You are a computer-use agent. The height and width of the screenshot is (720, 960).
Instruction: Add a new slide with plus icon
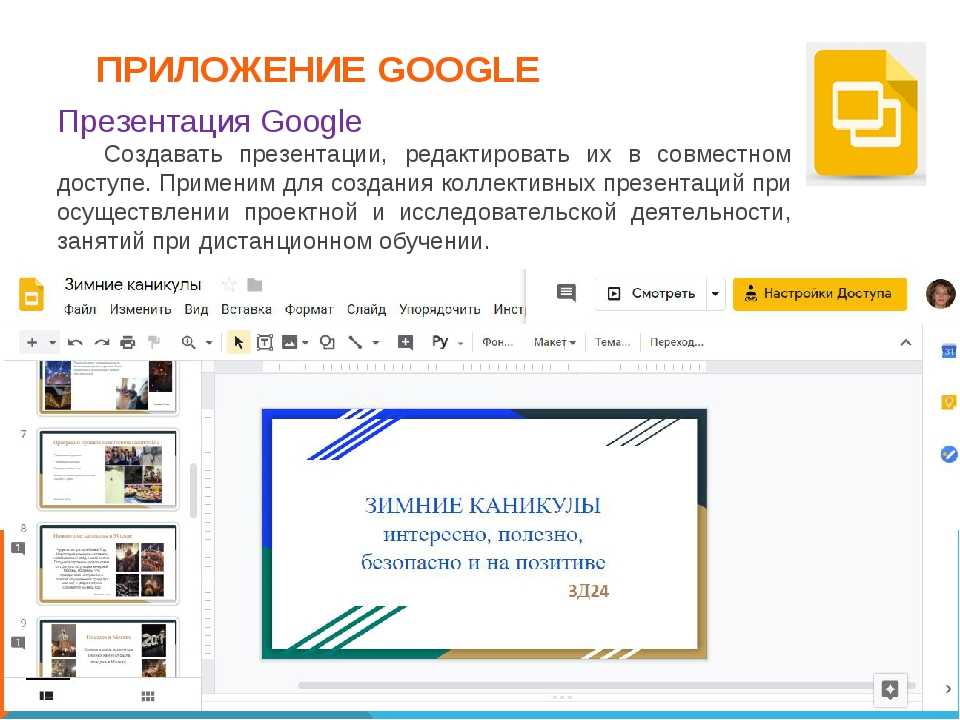tap(32, 342)
